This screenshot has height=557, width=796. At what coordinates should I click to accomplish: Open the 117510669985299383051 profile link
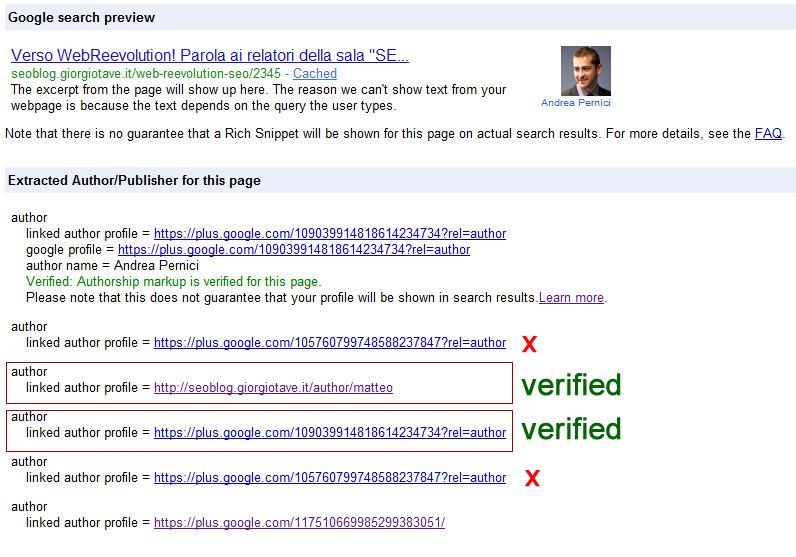click(300, 522)
